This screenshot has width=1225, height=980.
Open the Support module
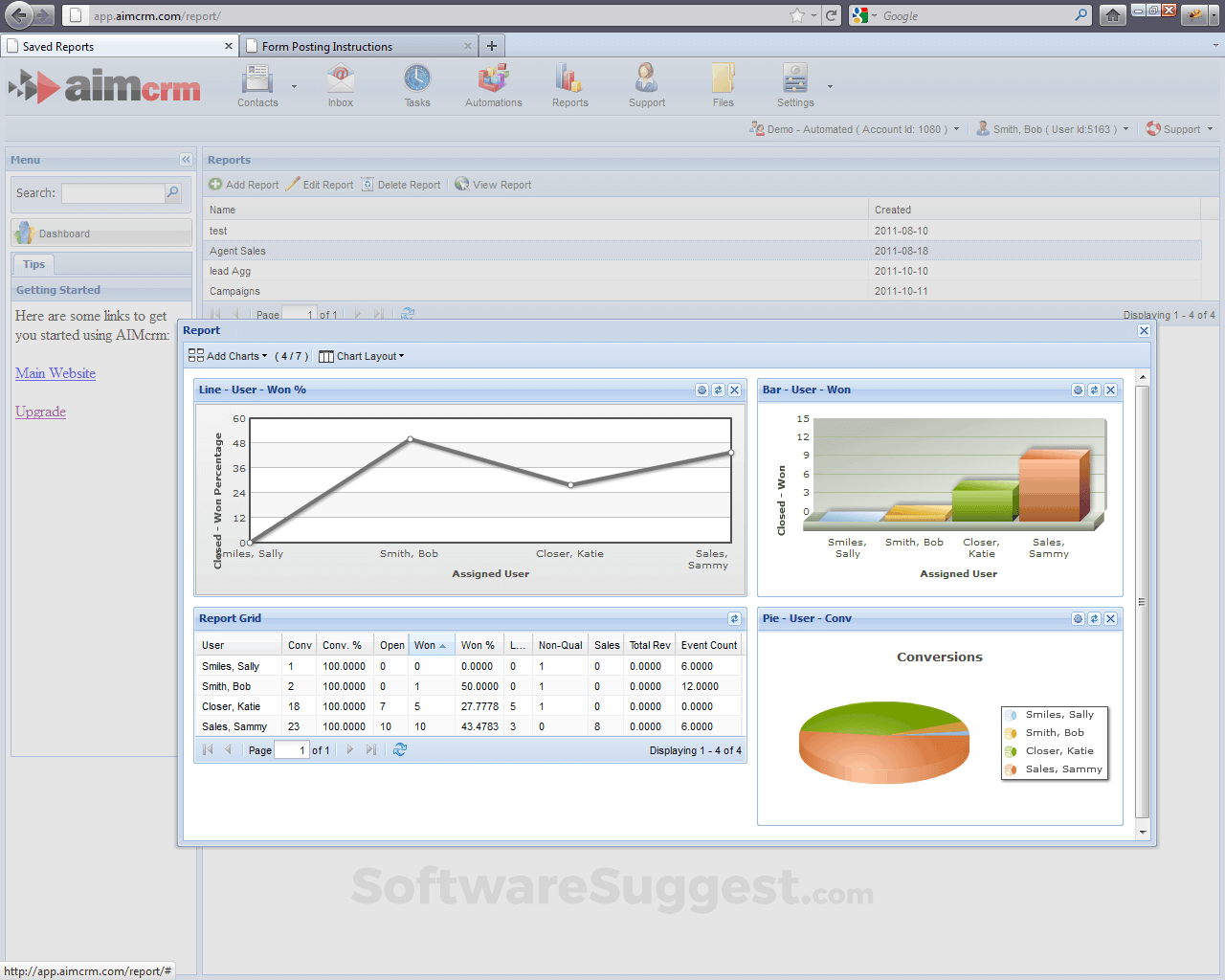pos(646,84)
